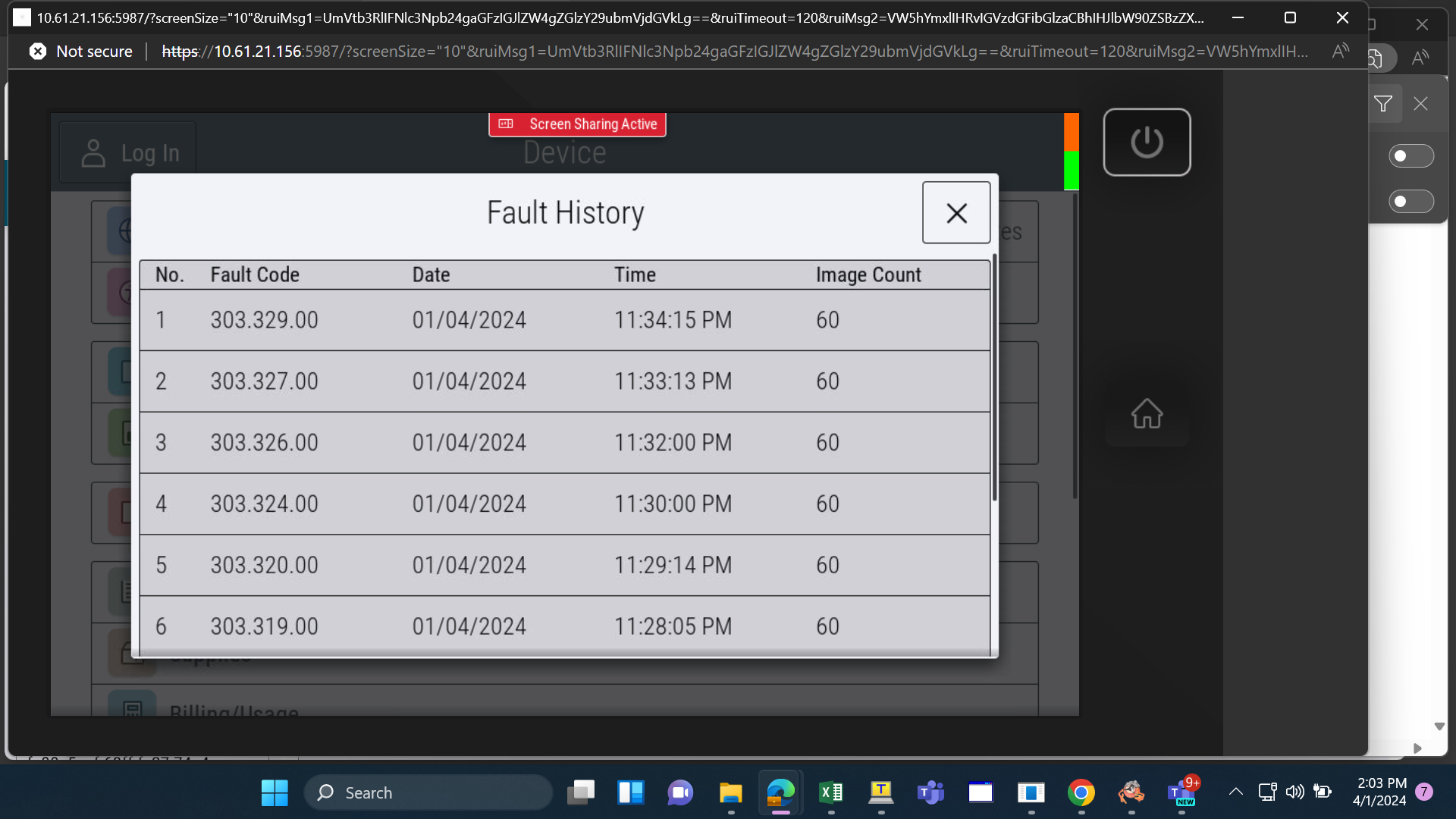Select fault row 303.329.00

pos(565,320)
